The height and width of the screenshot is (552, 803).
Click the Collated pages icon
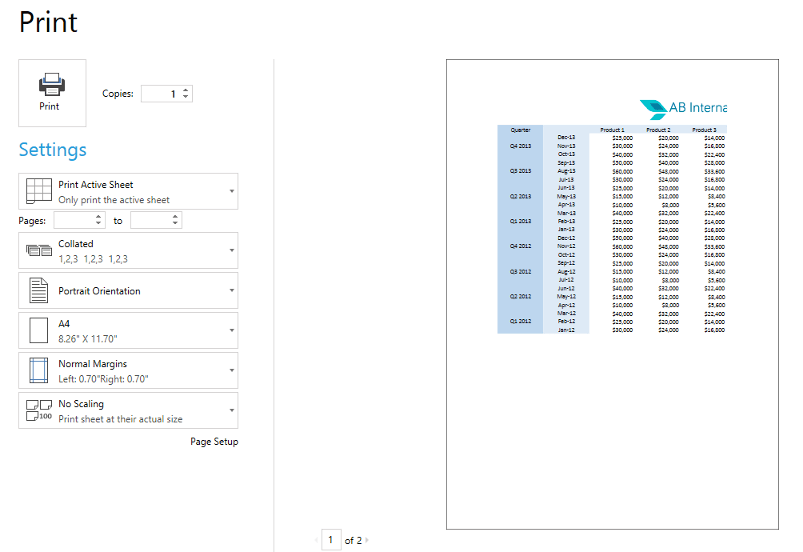pyautogui.click(x=39, y=250)
